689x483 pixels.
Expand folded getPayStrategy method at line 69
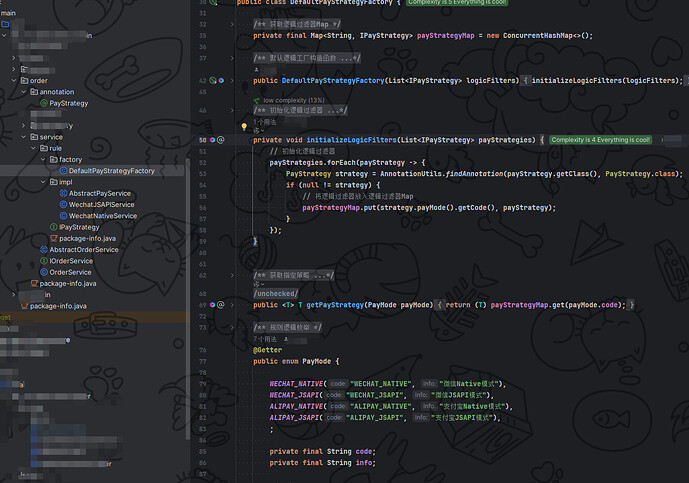(232, 305)
